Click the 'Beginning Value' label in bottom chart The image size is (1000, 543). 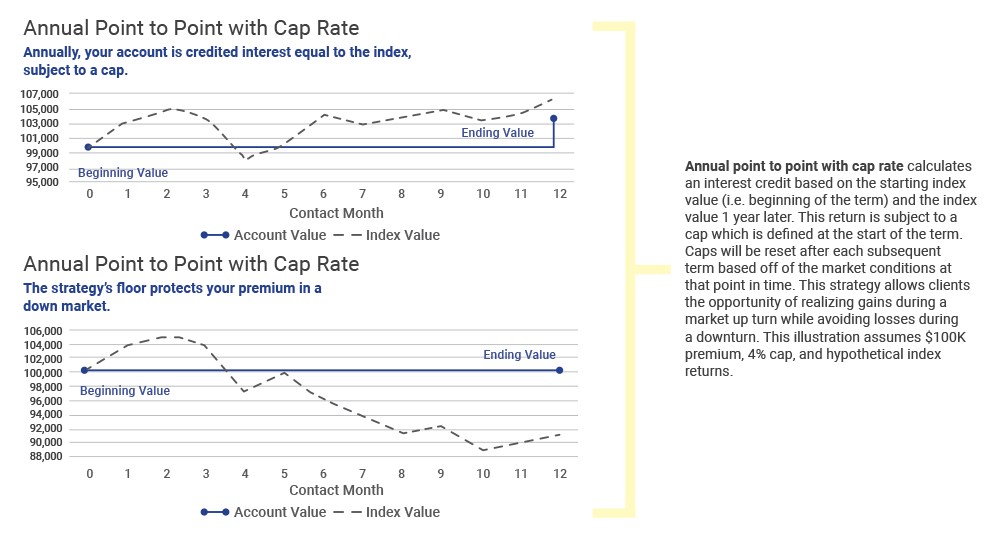coord(125,391)
